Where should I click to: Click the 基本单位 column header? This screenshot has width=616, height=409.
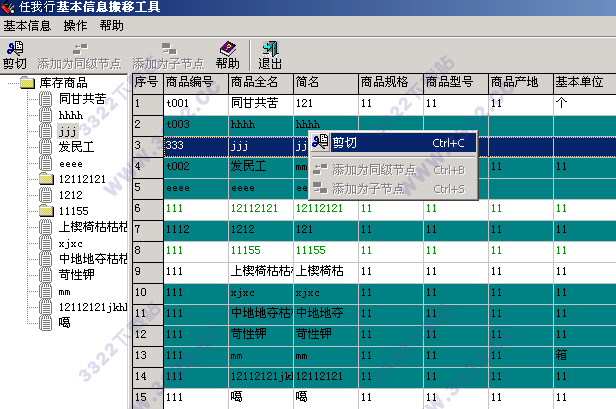tap(582, 82)
